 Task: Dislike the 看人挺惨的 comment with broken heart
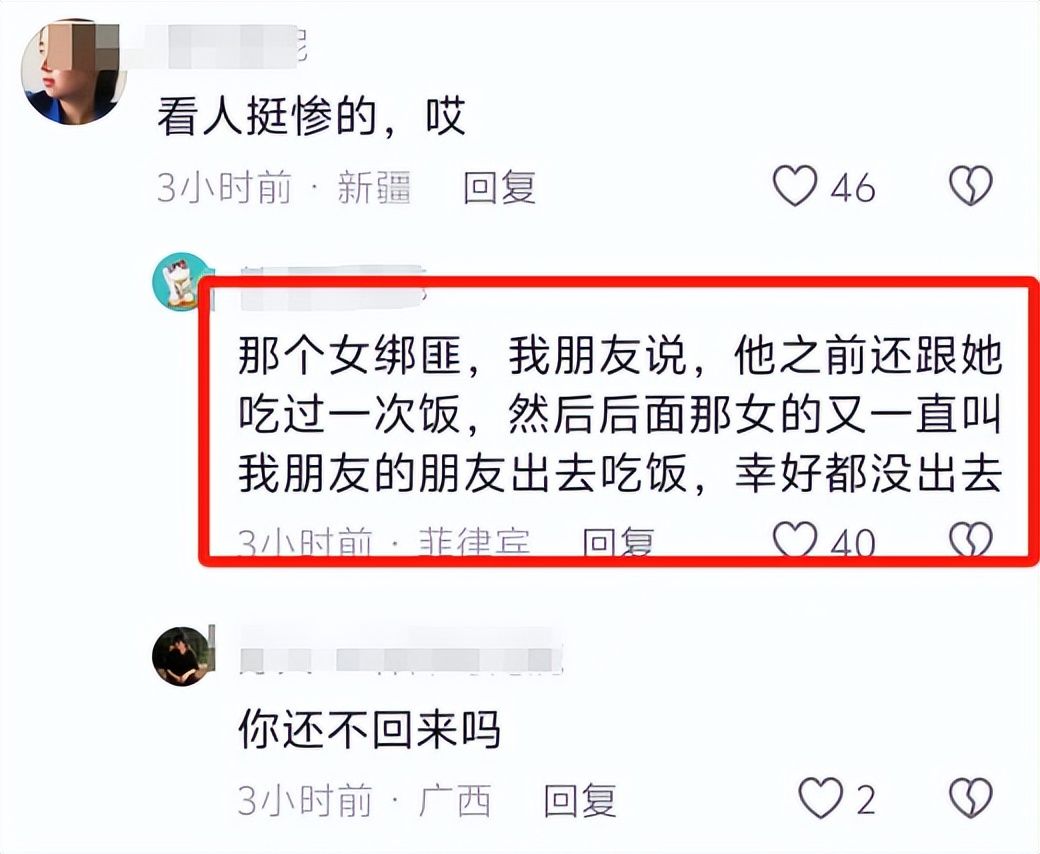(970, 186)
